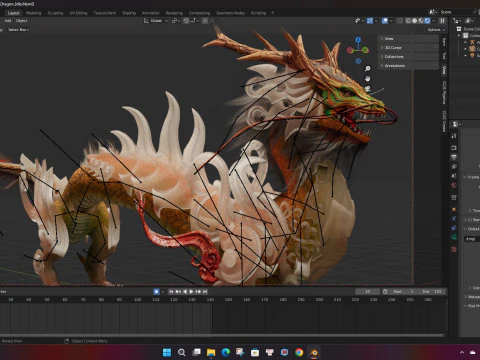
Task: Jump to the timeline start frame
Action: tap(171, 292)
